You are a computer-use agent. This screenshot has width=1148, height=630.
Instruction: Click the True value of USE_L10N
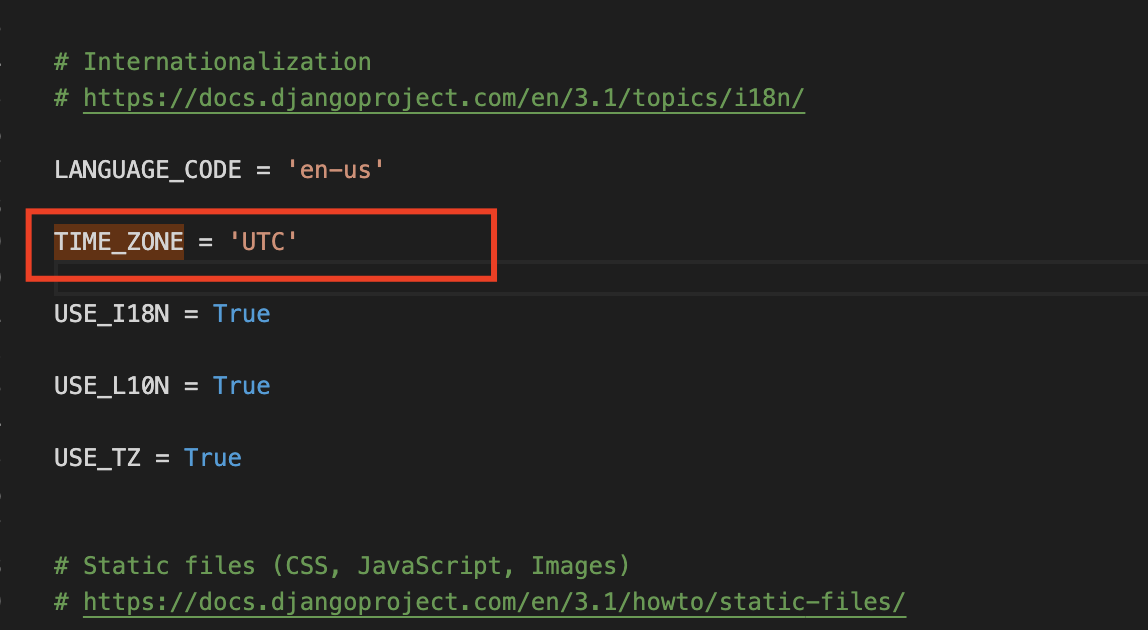(242, 386)
